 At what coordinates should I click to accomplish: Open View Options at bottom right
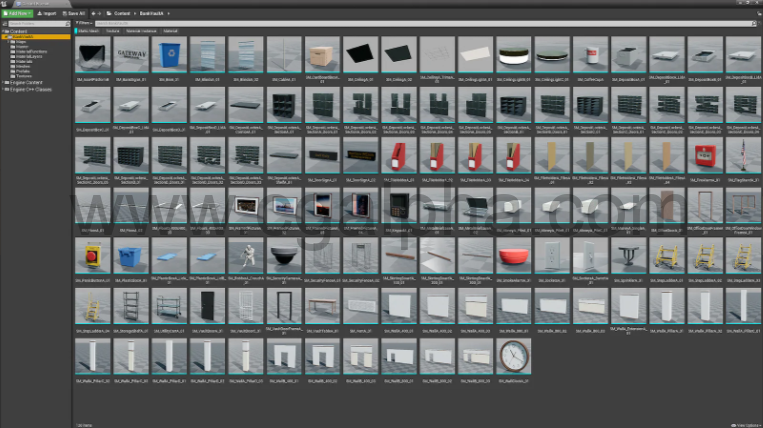(747, 424)
